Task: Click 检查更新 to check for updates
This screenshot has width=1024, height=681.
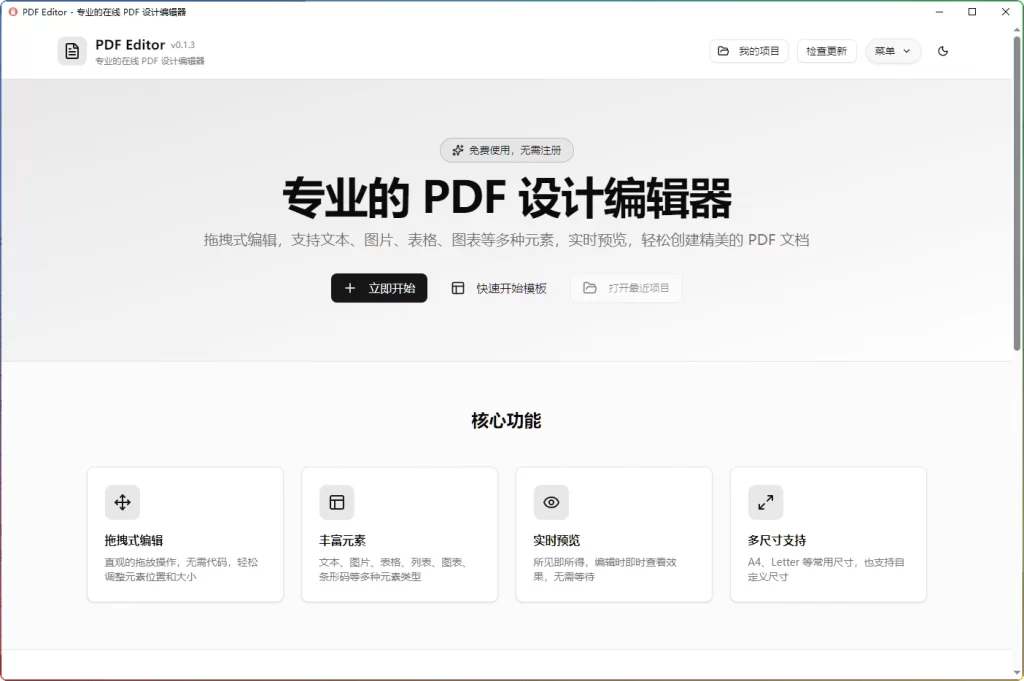Action: point(827,51)
